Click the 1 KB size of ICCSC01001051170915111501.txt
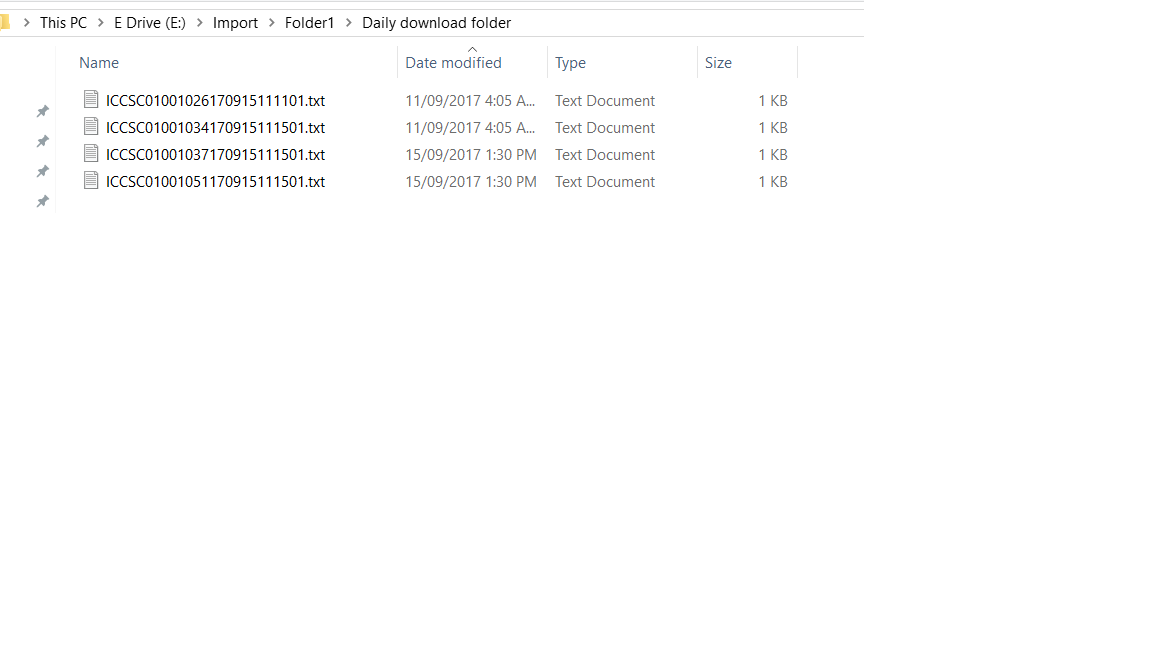 (773, 181)
